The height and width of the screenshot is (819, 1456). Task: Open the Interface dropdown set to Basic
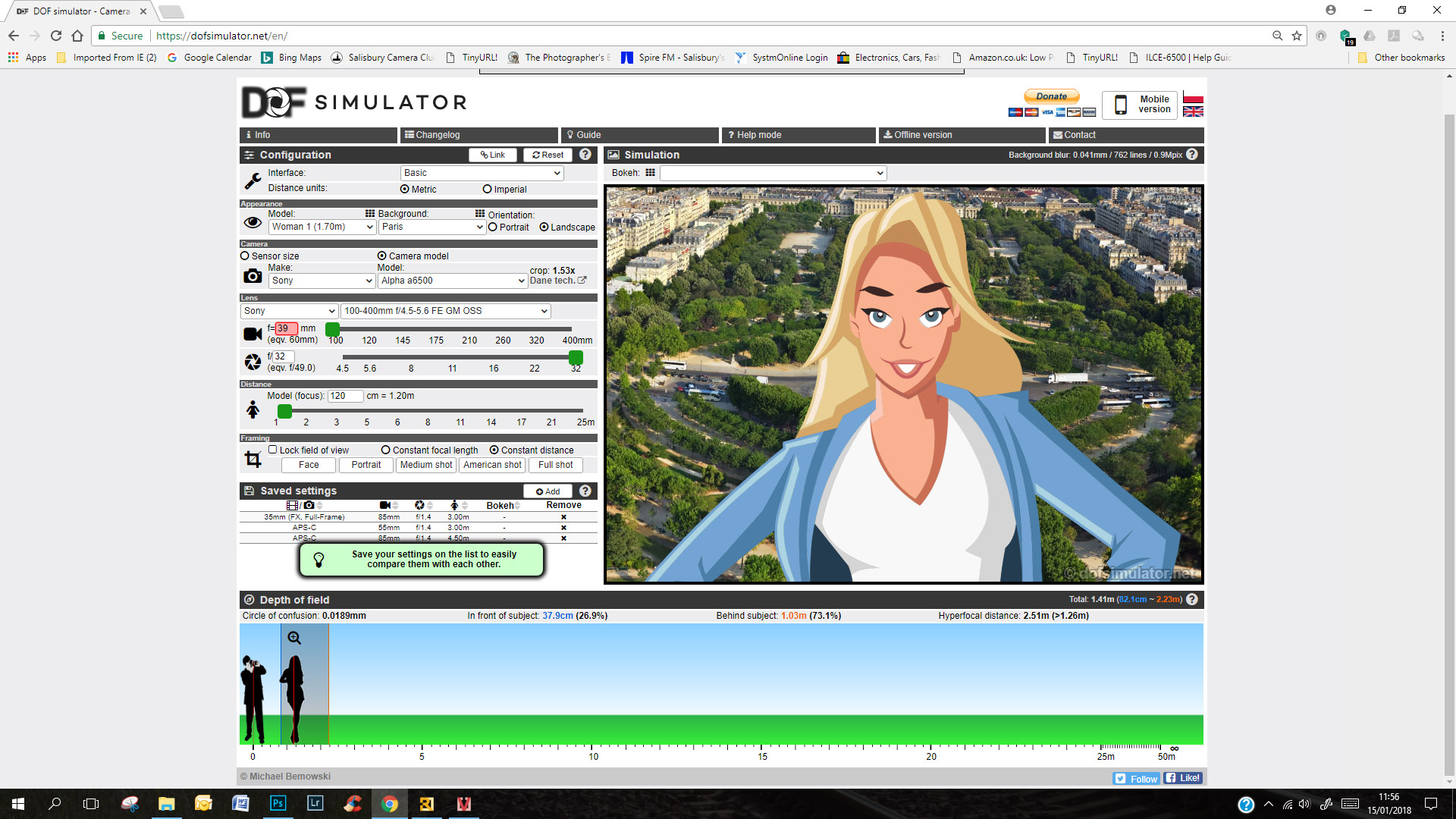pyautogui.click(x=482, y=173)
